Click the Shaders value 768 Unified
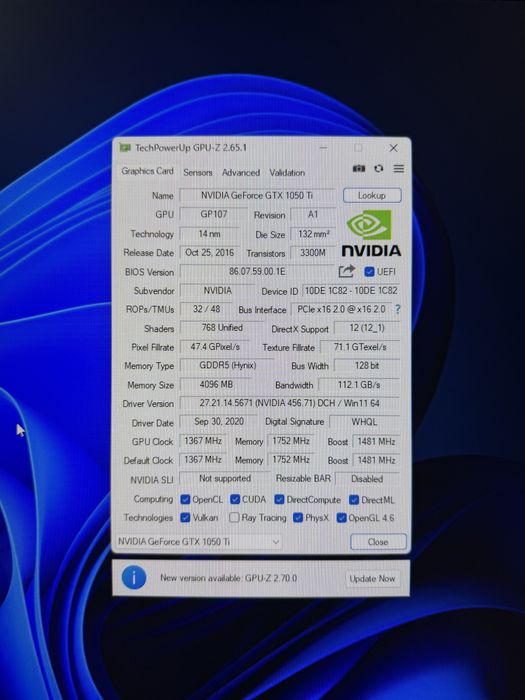This screenshot has width=525, height=700. pos(221,328)
